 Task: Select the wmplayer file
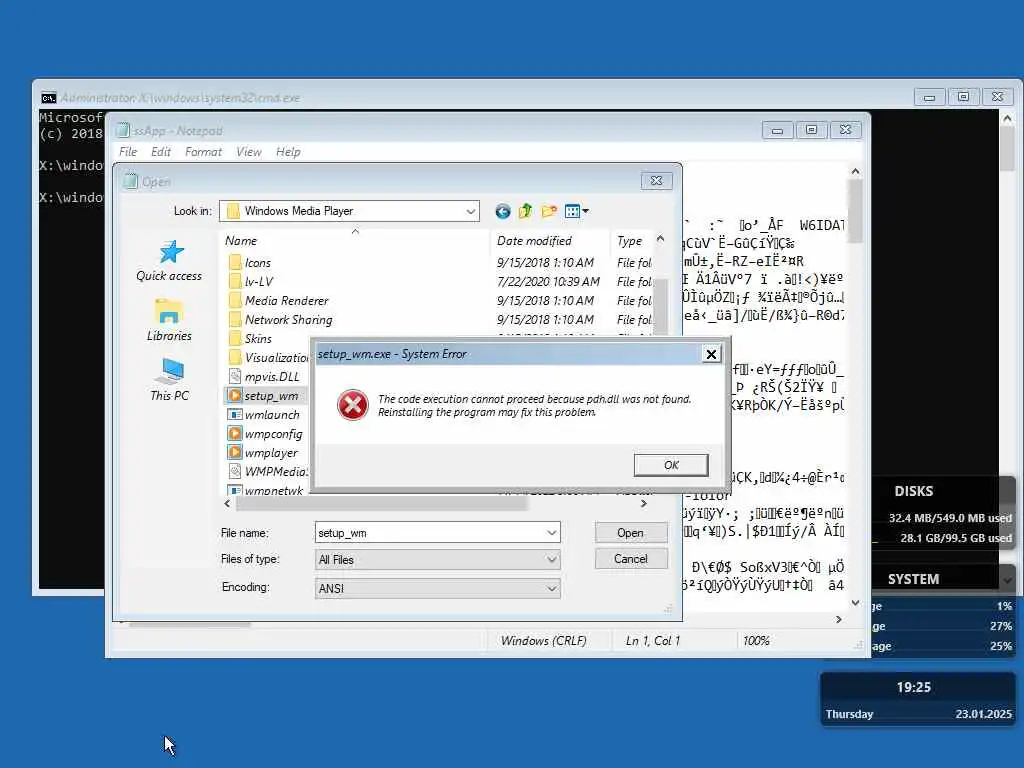pos(271,453)
